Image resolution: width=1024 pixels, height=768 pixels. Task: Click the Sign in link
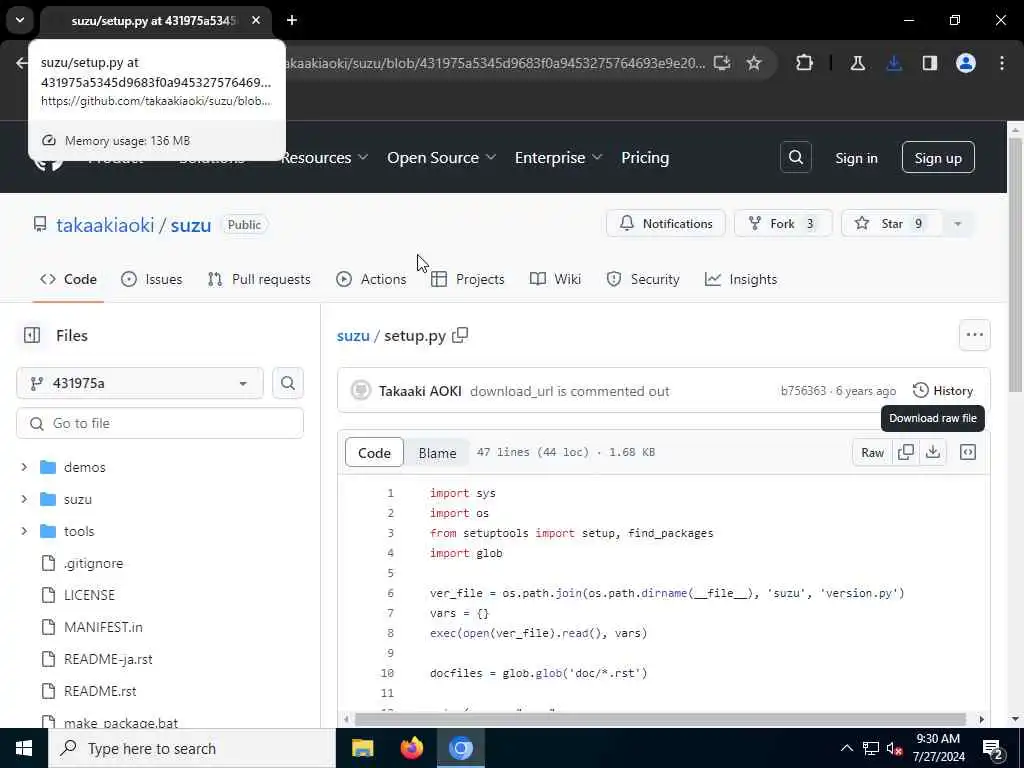(856, 158)
